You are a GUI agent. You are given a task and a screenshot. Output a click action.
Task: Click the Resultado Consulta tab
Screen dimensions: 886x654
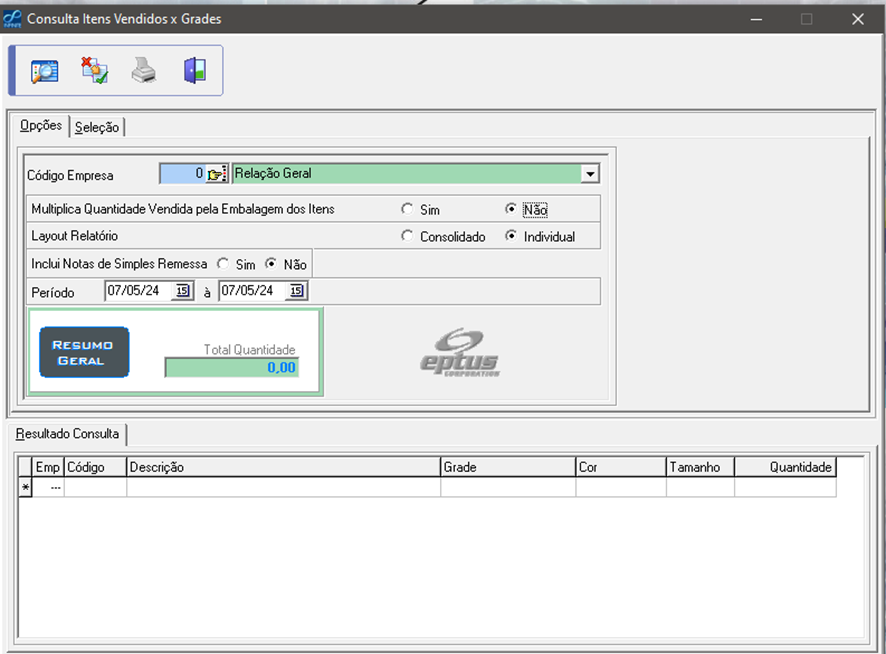[67, 434]
